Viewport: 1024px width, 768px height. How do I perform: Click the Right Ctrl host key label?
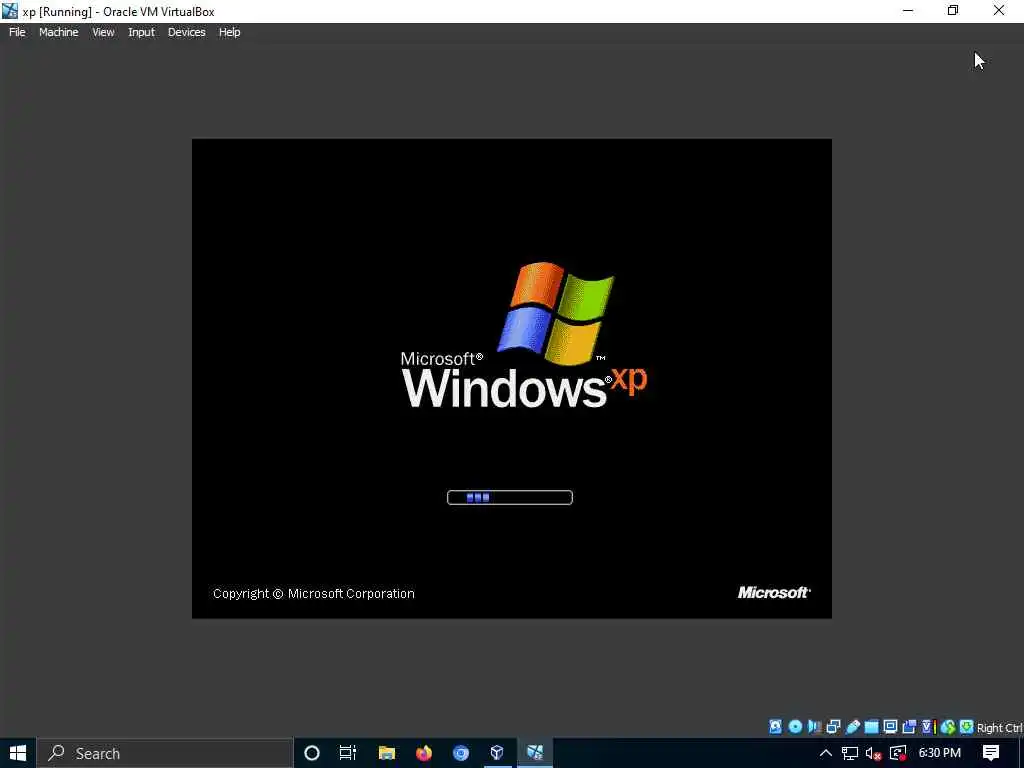click(999, 728)
